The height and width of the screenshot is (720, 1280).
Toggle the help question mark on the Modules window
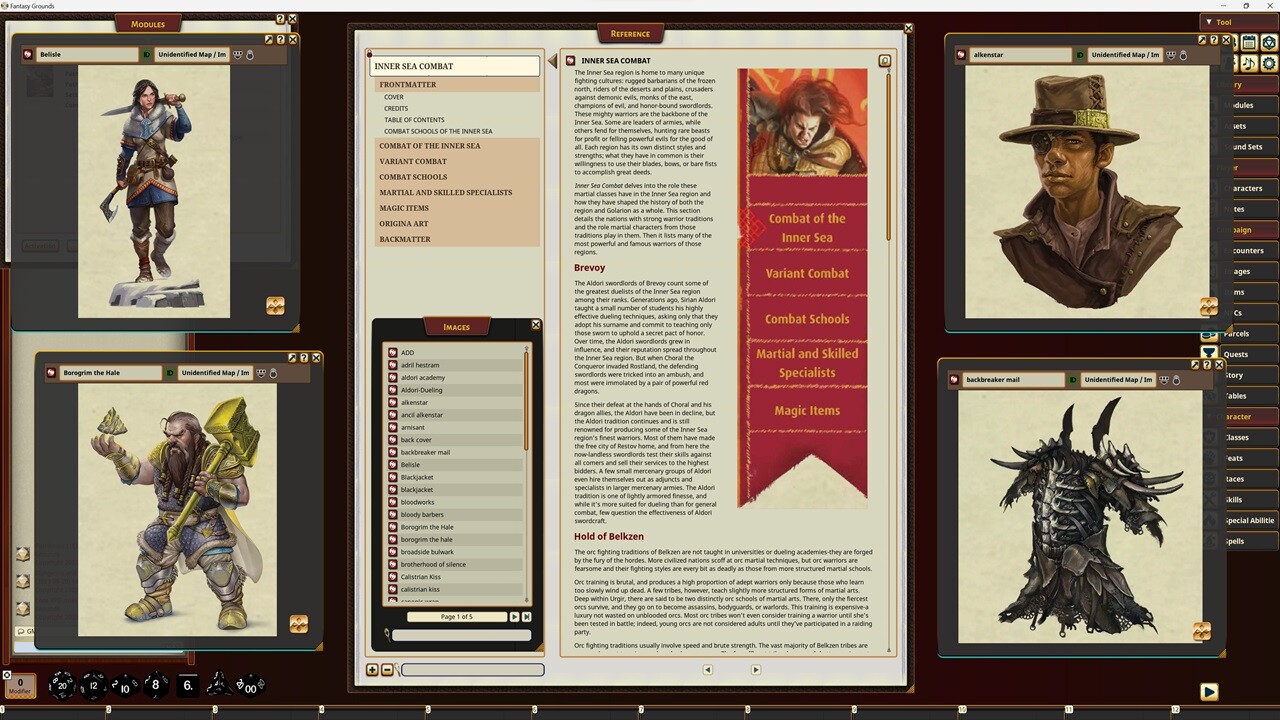click(280, 17)
